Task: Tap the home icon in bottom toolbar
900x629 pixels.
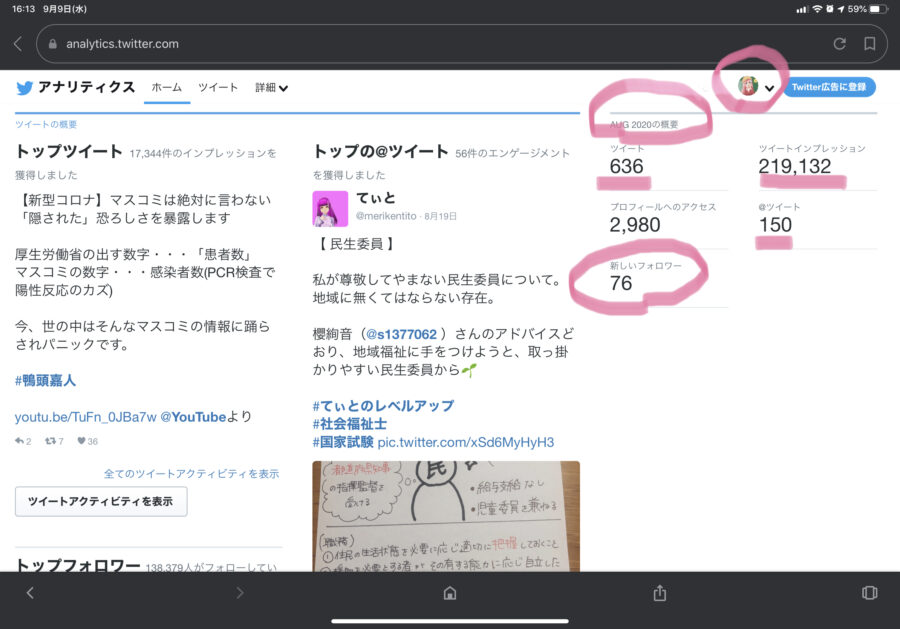Action: pos(450,593)
